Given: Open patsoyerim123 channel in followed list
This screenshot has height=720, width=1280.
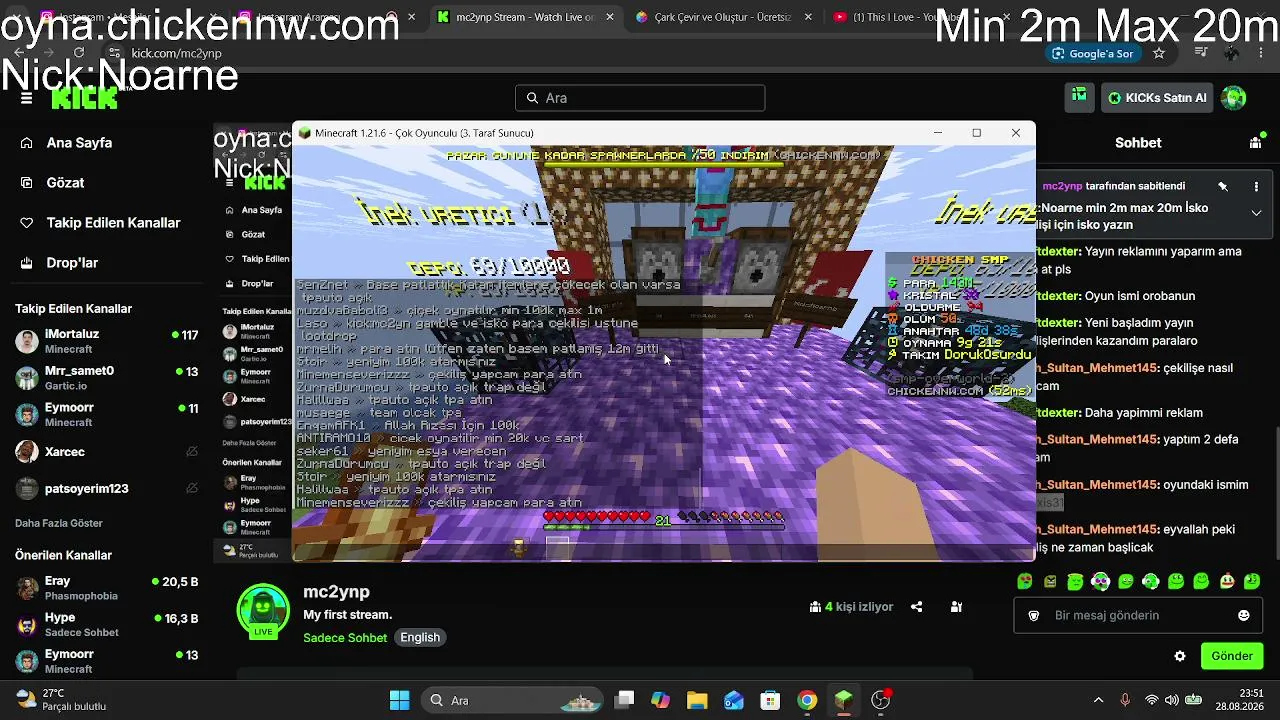Looking at the screenshot, I should point(107,489).
